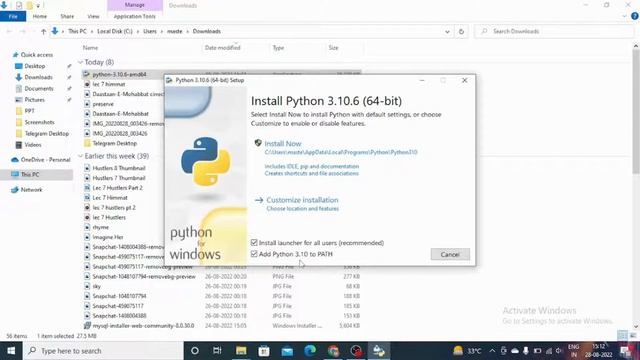The width and height of the screenshot is (640, 360).
Task: Click Local Disk (C:) in address path
Action: pyautogui.click(x=115, y=31)
